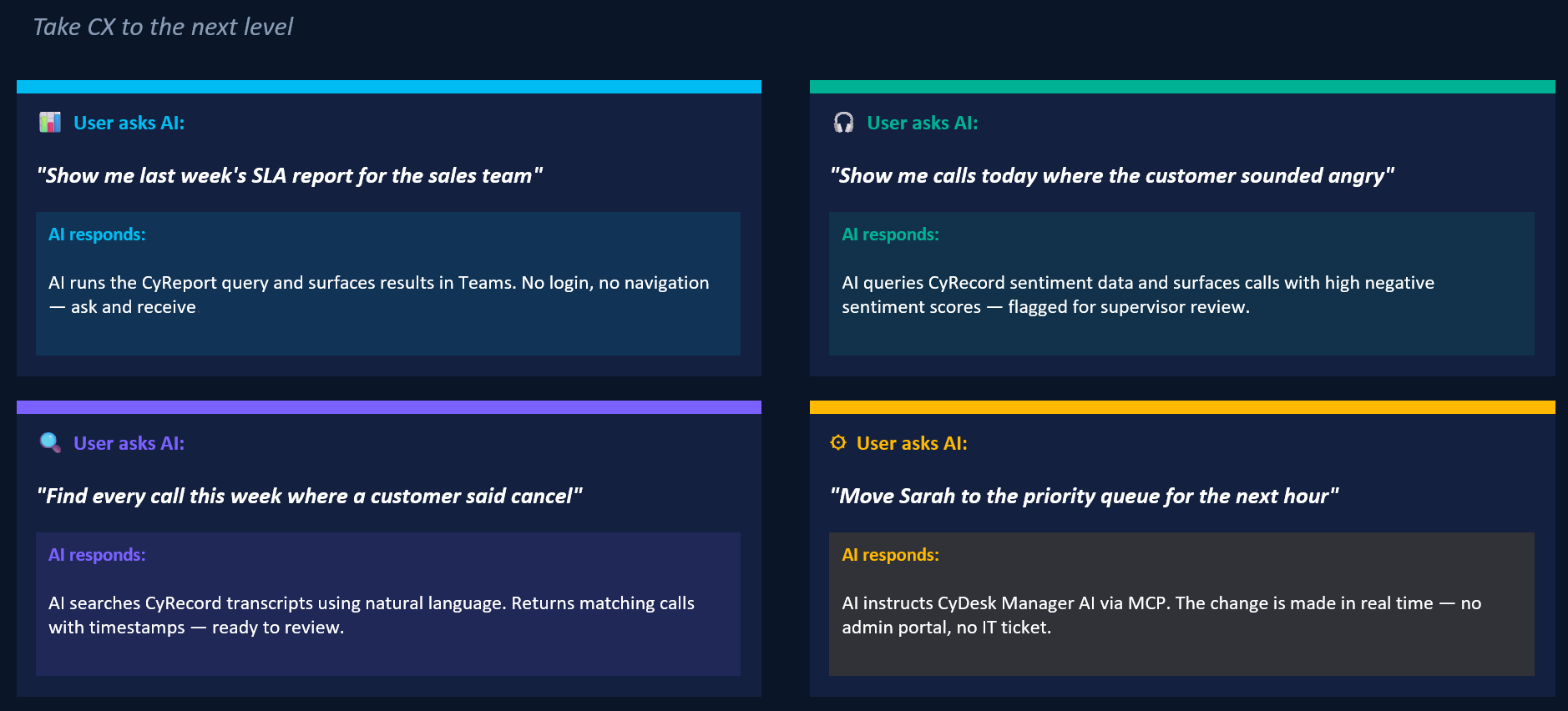
Task: Click the gear icon beside orange User asks AI
Action: click(x=838, y=443)
